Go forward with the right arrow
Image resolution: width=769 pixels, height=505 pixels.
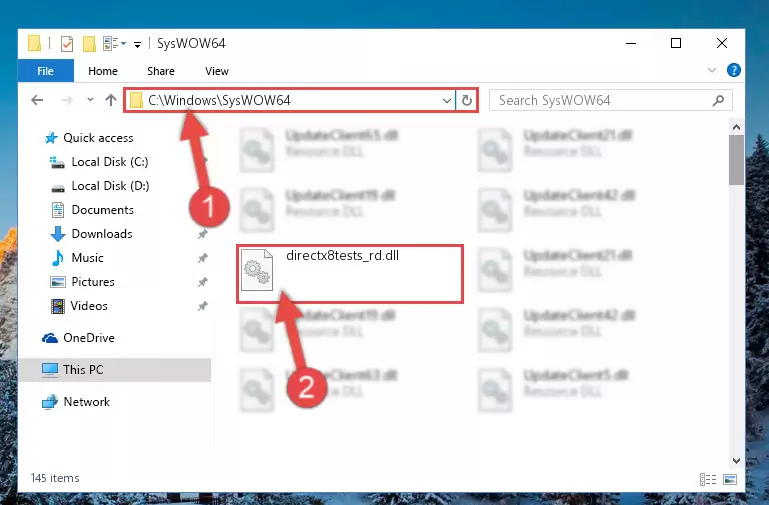coord(67,101)
